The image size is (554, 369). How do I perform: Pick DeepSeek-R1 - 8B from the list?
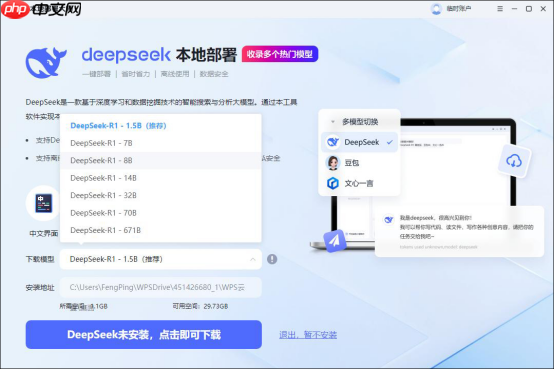click(x=161, y=160)
